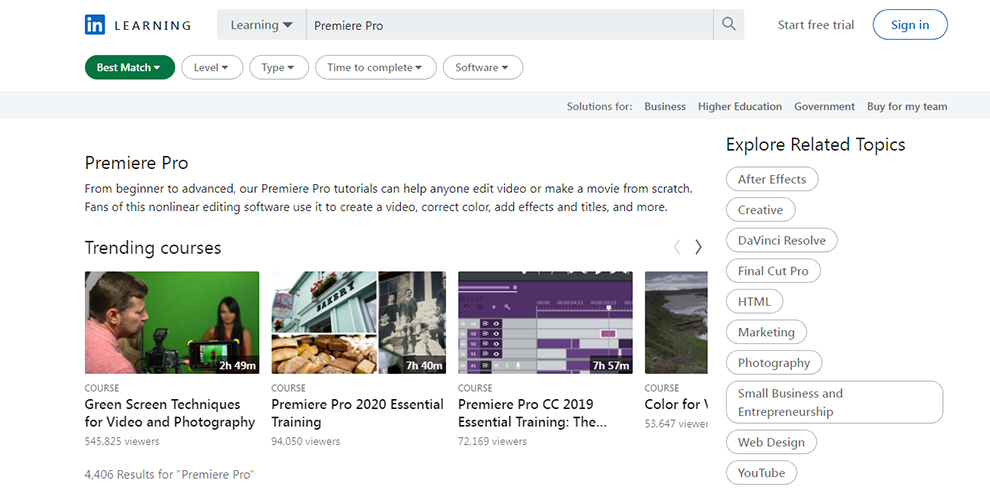Click the magnifying glass search icon
Image resolution: width=990 pixels, height=500 pixels.
728,25
